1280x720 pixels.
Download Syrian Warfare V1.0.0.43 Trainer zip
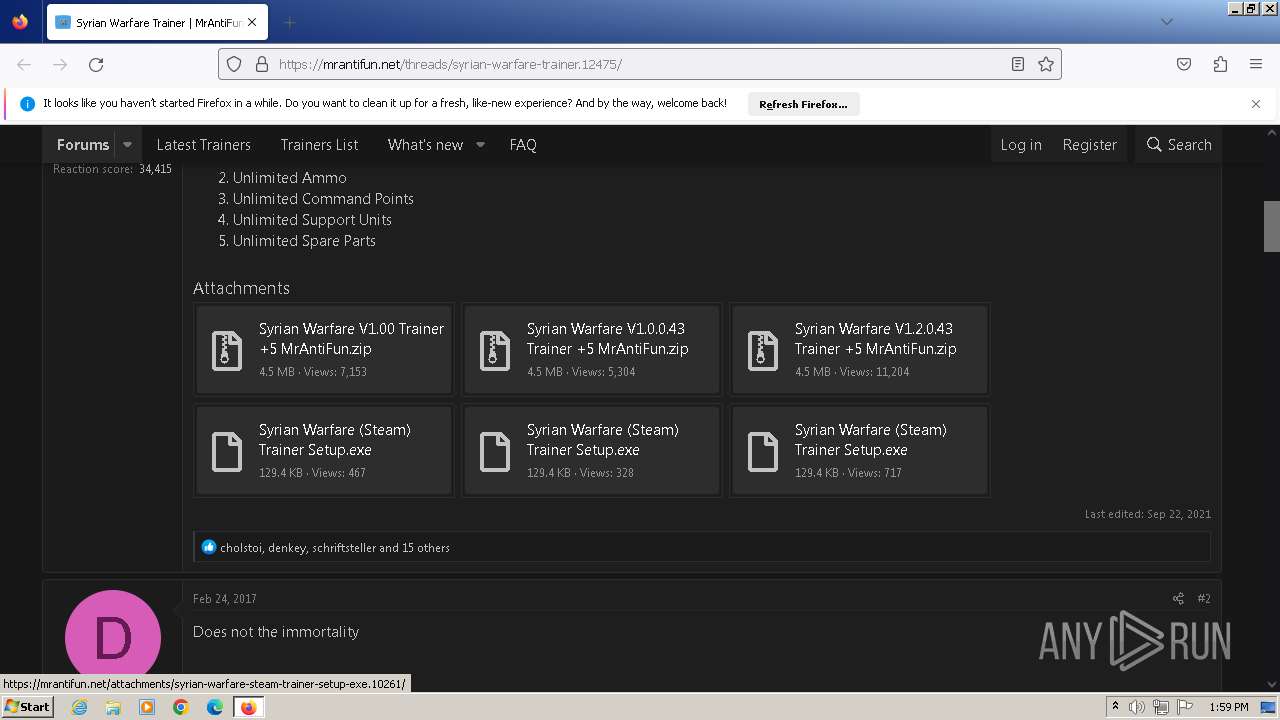(607, 339)
